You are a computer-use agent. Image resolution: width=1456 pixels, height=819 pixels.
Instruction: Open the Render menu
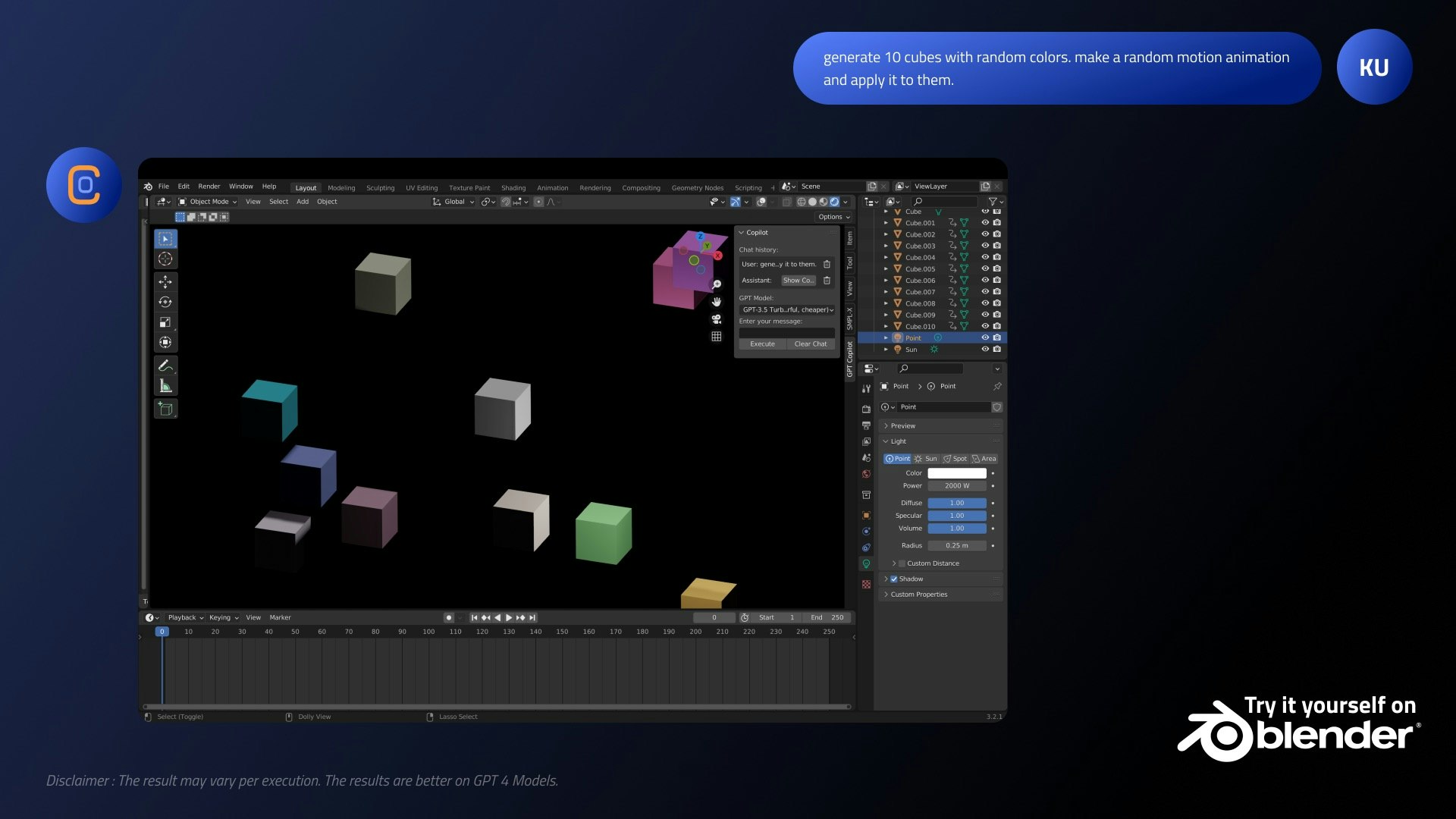(x=209, y=187)
